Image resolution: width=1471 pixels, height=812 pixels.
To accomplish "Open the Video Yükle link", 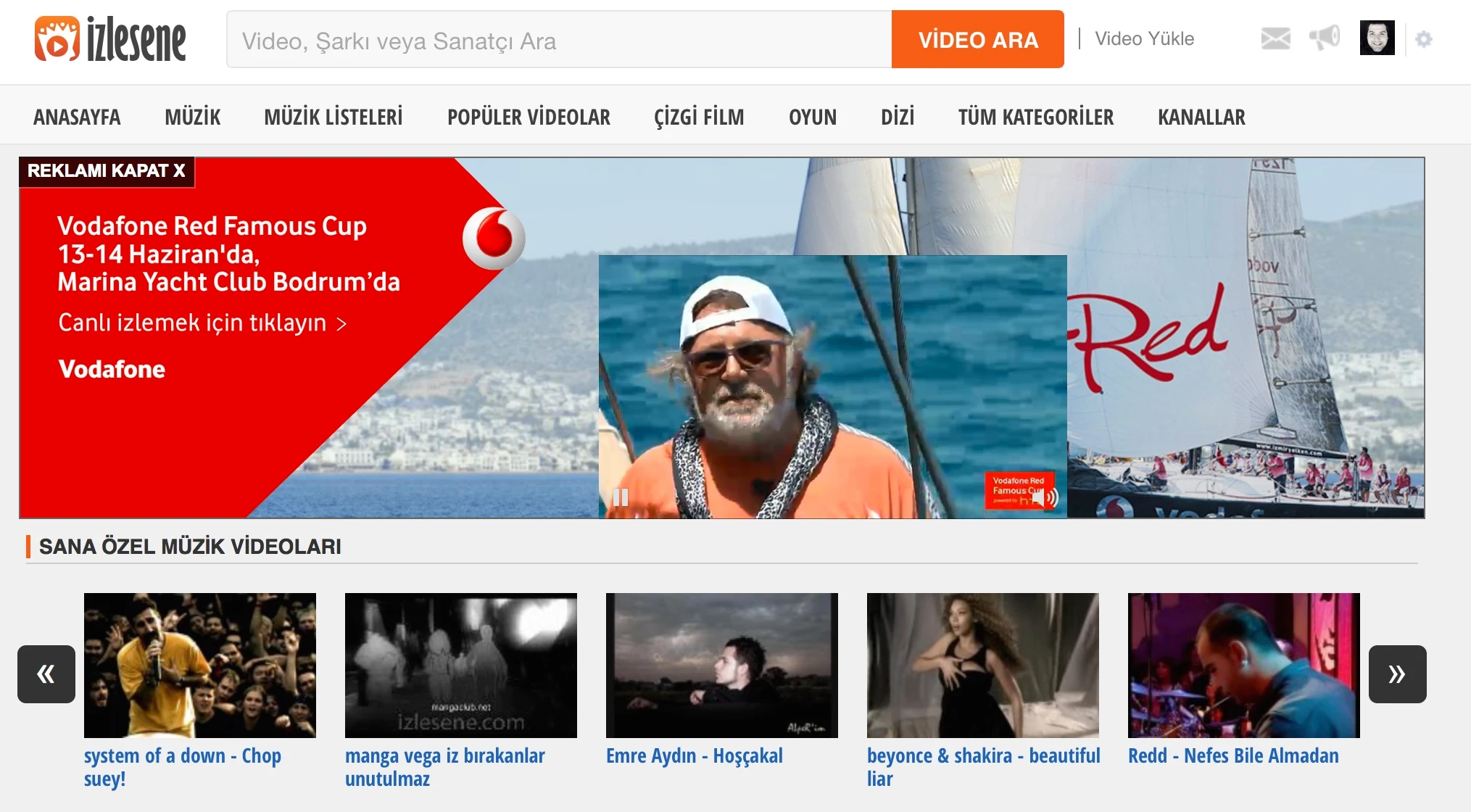I will tap(1144, 39).
